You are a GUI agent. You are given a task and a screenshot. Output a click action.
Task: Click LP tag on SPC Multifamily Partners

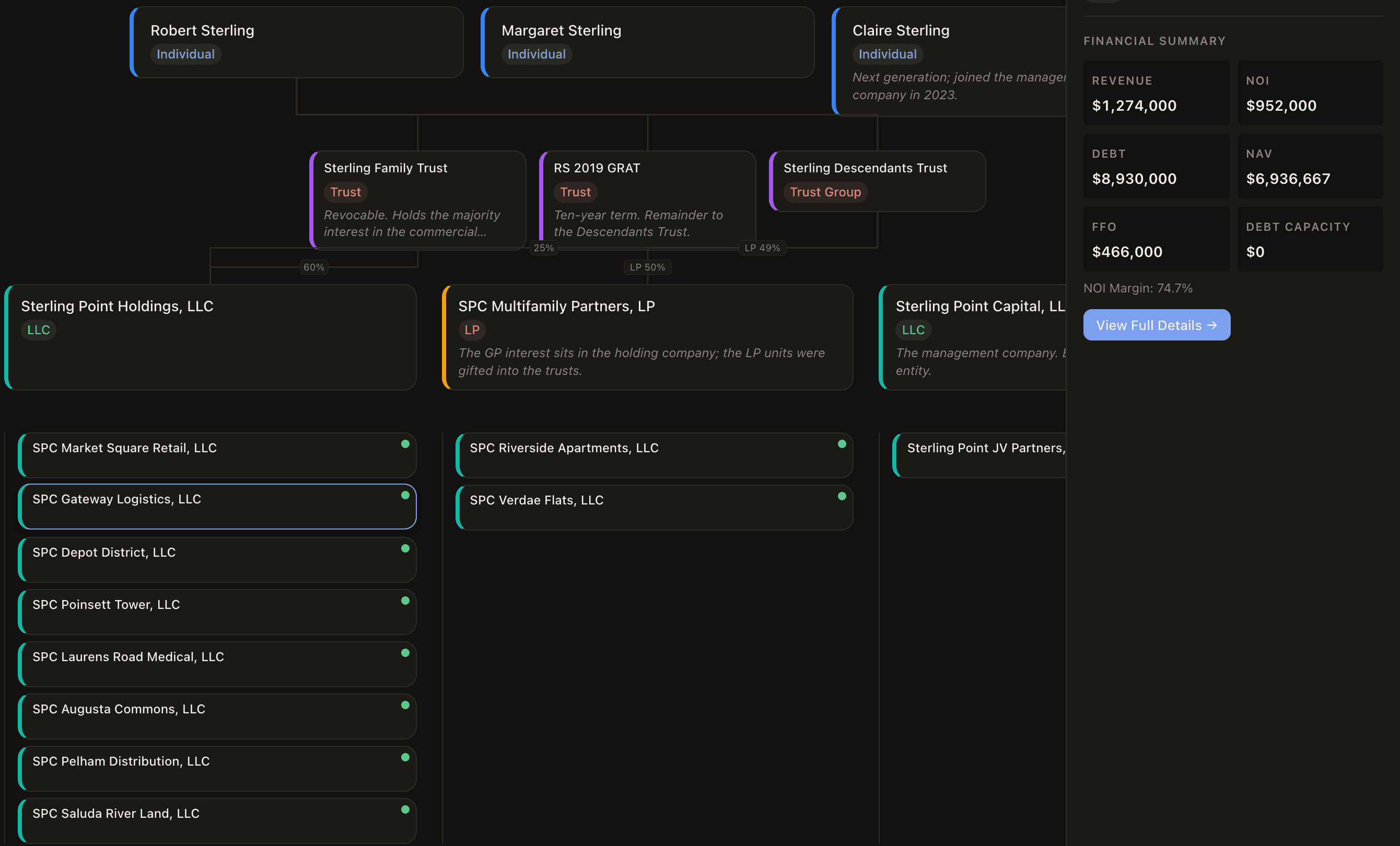[472, 330]
